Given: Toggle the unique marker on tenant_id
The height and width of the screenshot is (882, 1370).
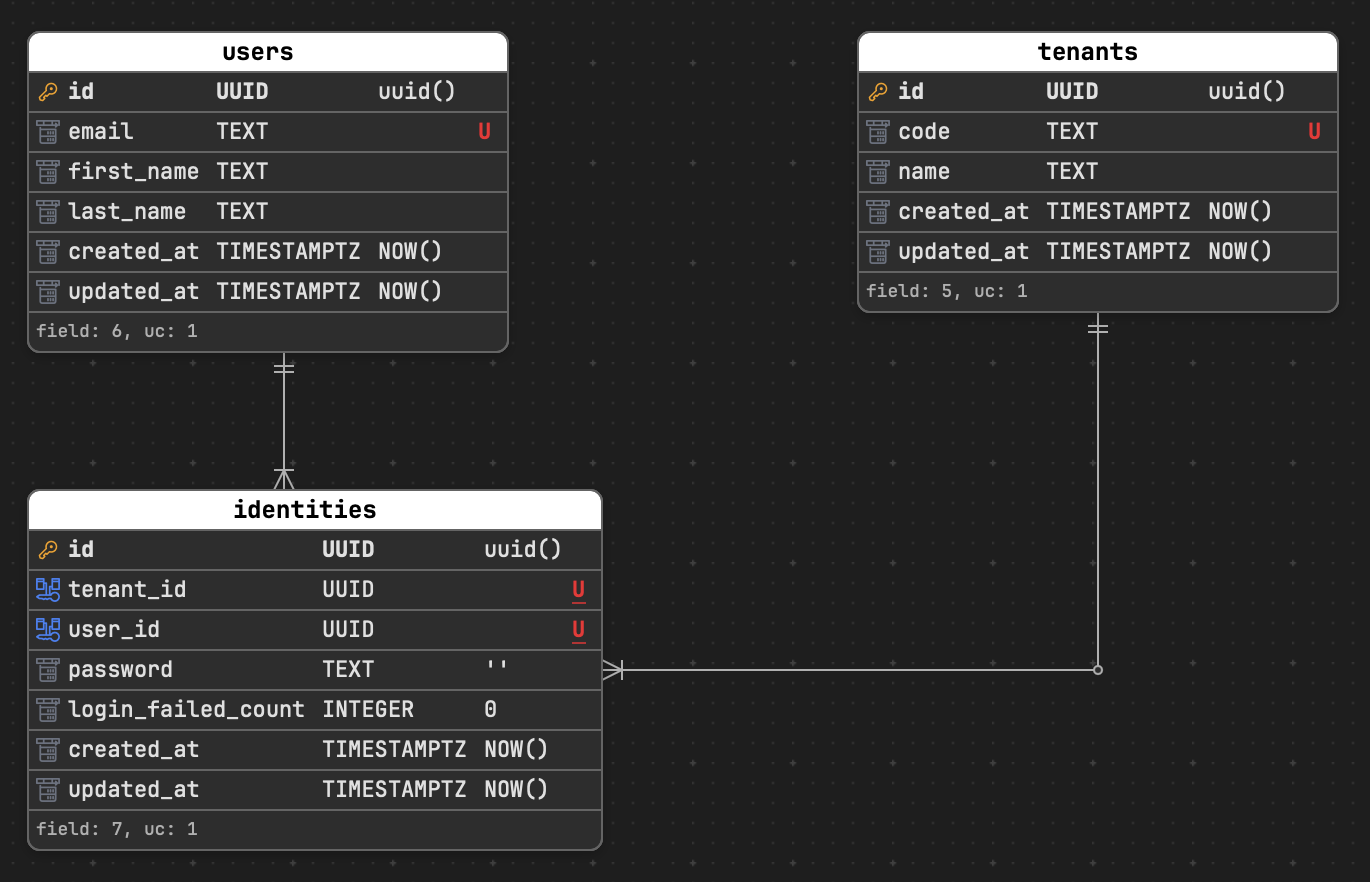Looking at the screenshot, I should click(x=578, y=589).
